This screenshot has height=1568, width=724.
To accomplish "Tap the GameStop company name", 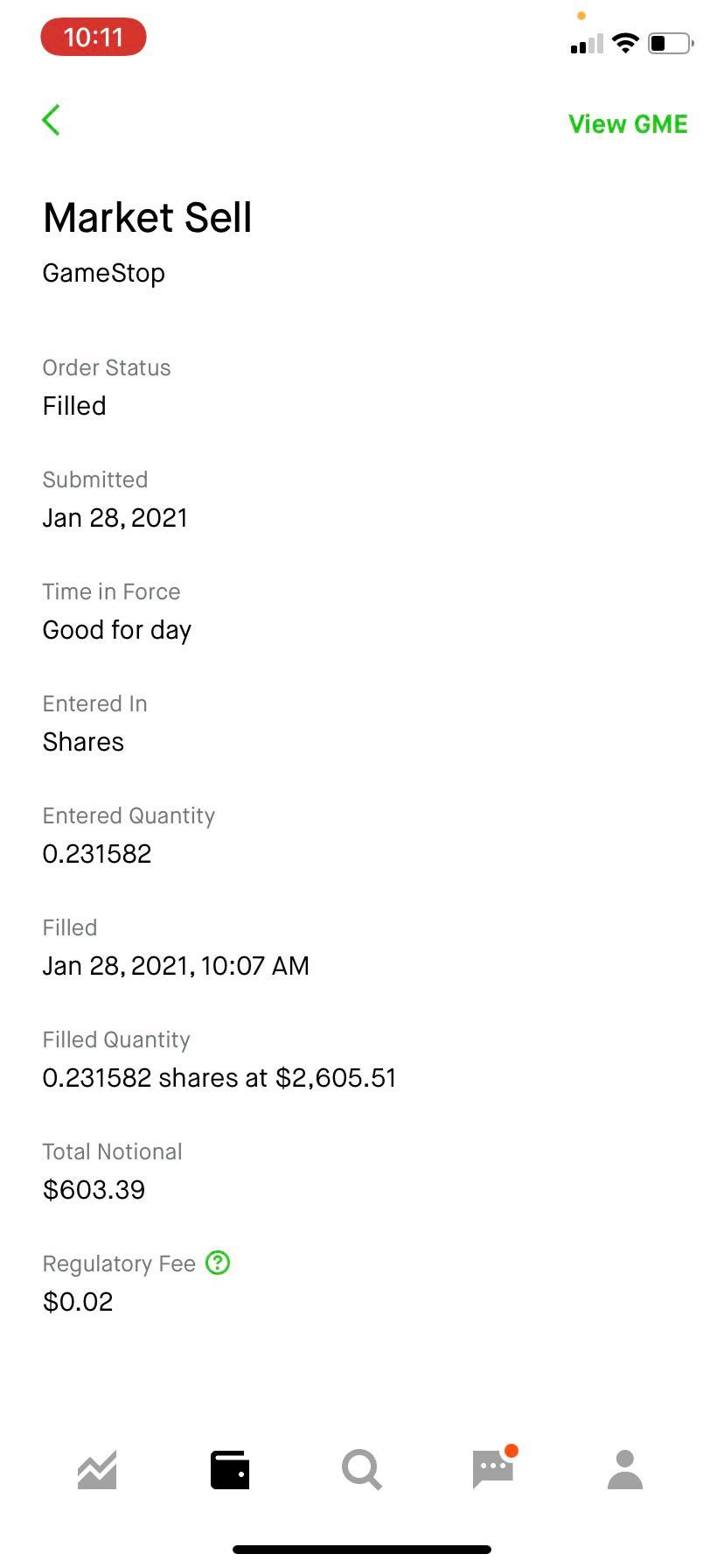I will tap(104, 273).
